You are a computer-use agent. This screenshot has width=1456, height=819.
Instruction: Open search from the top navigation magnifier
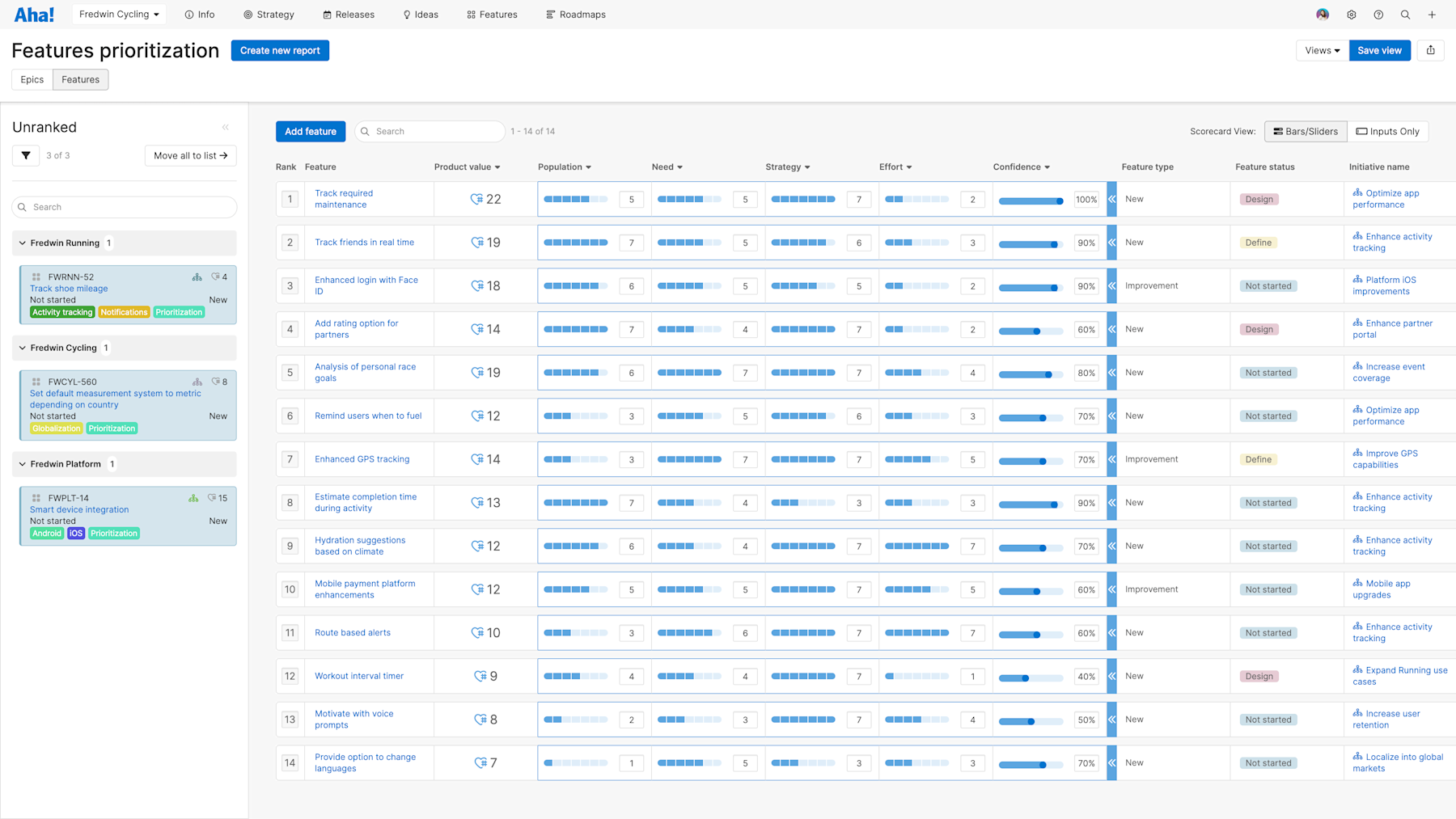[x=1405, y=15]
